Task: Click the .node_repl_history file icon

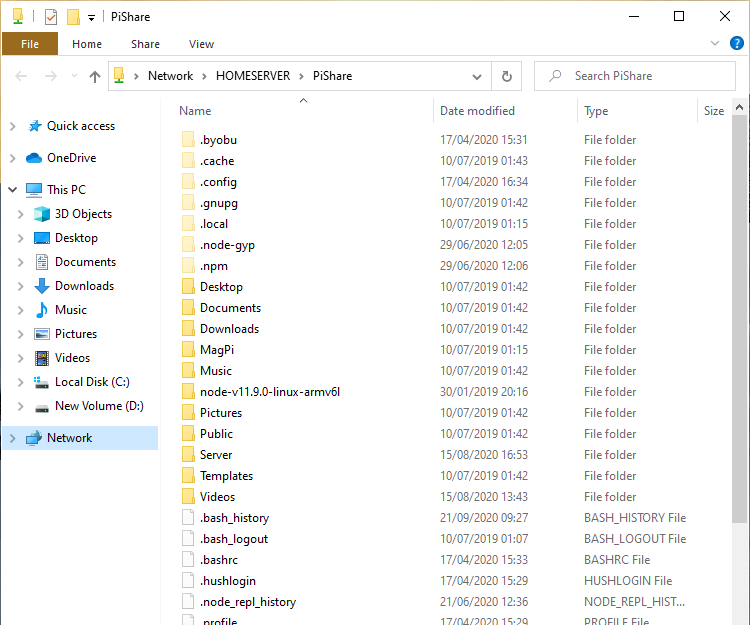Action: 188,602
